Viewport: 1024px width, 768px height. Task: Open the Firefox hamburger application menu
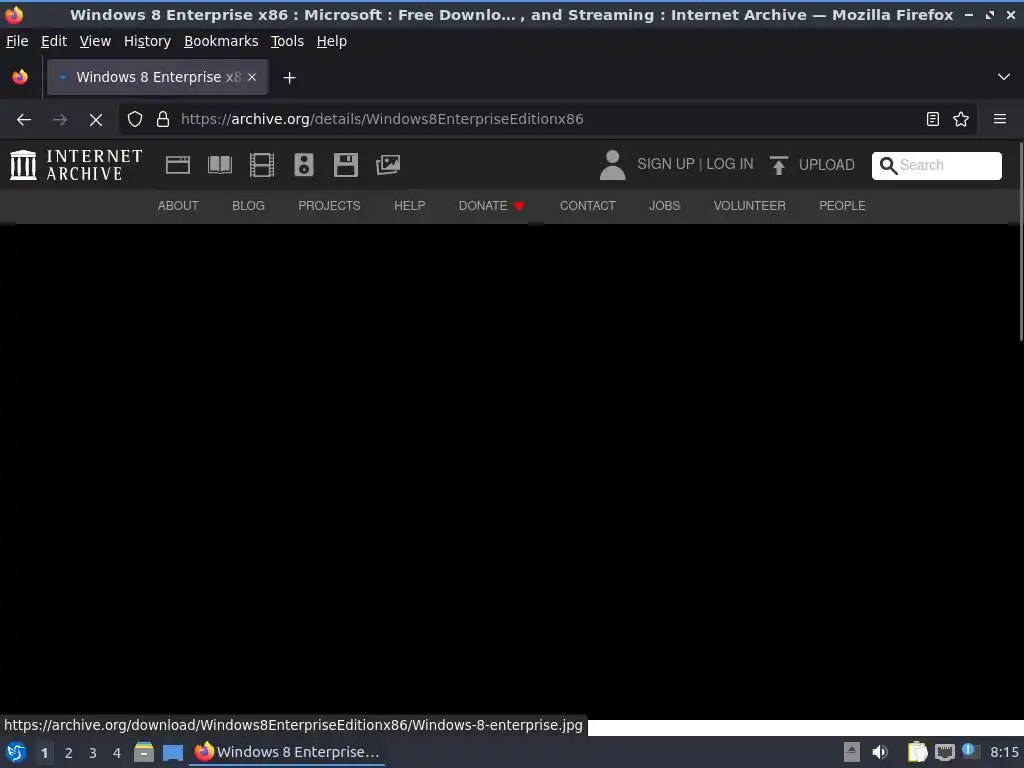coord(1000,119)
